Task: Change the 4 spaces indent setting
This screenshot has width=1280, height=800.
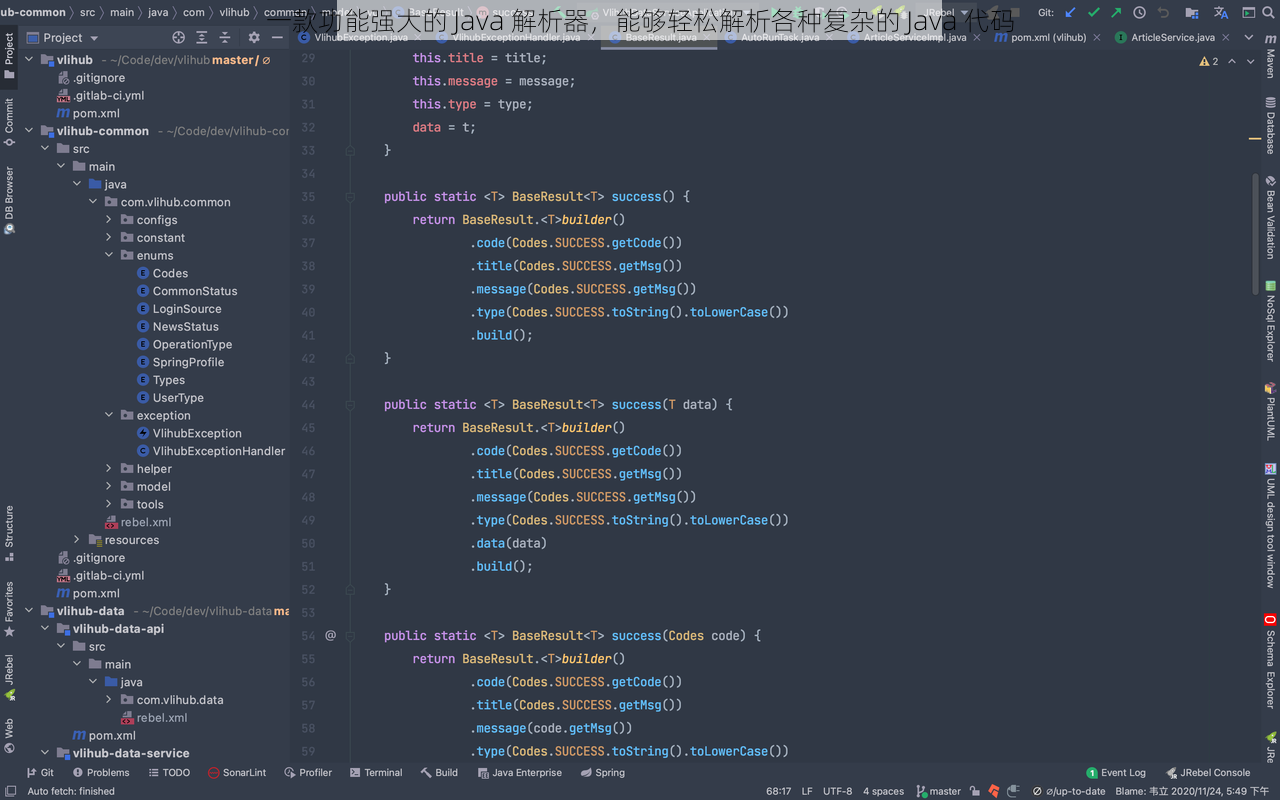Action: [x=883, y=791]
